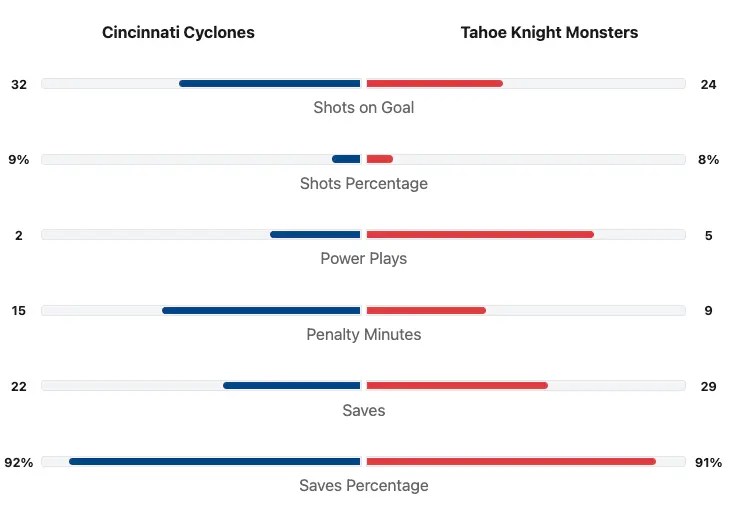Click the red Shots Percentage bar
This screenshot has height=508, width=738.
point(380,159)
